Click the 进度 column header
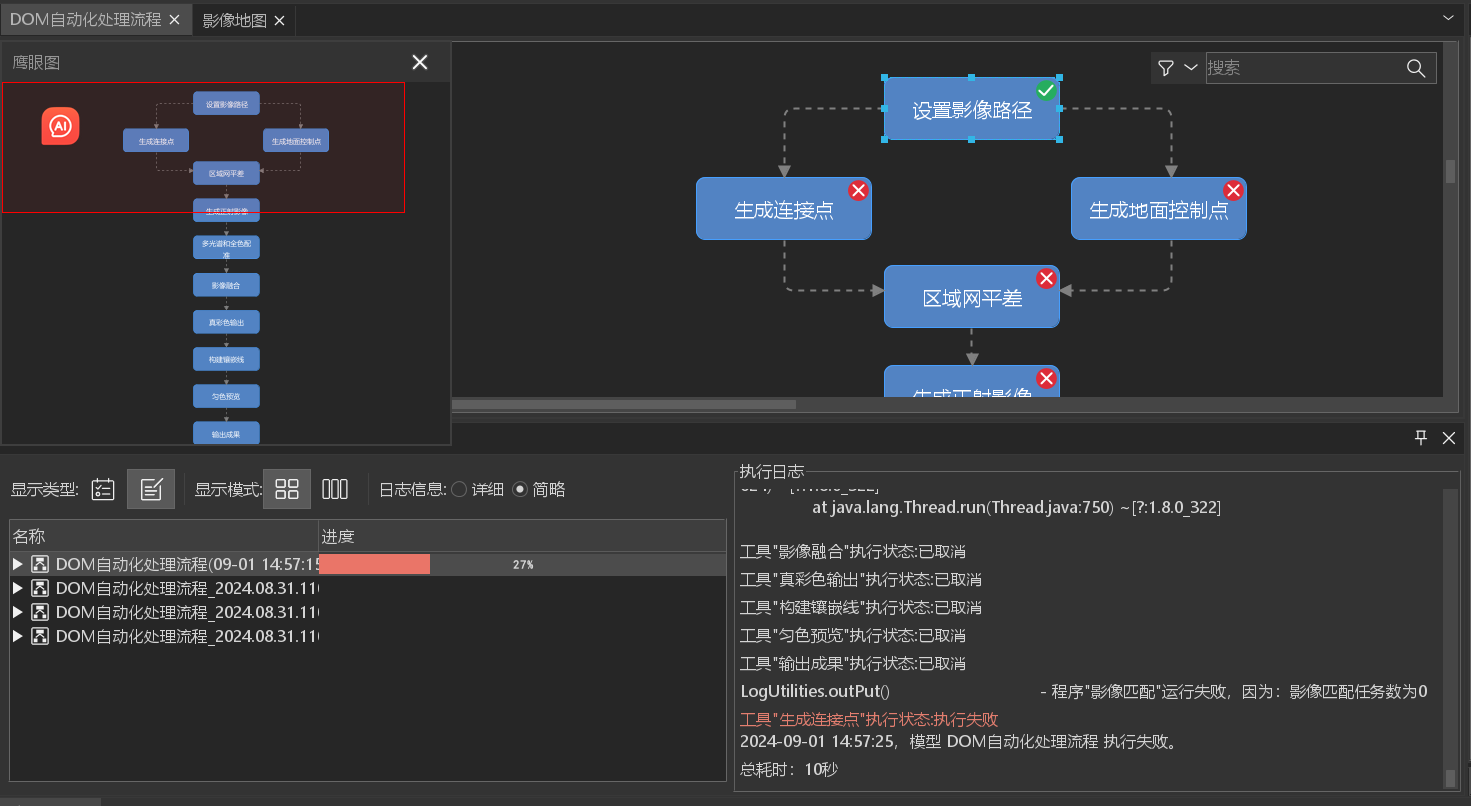 (522, 537)
